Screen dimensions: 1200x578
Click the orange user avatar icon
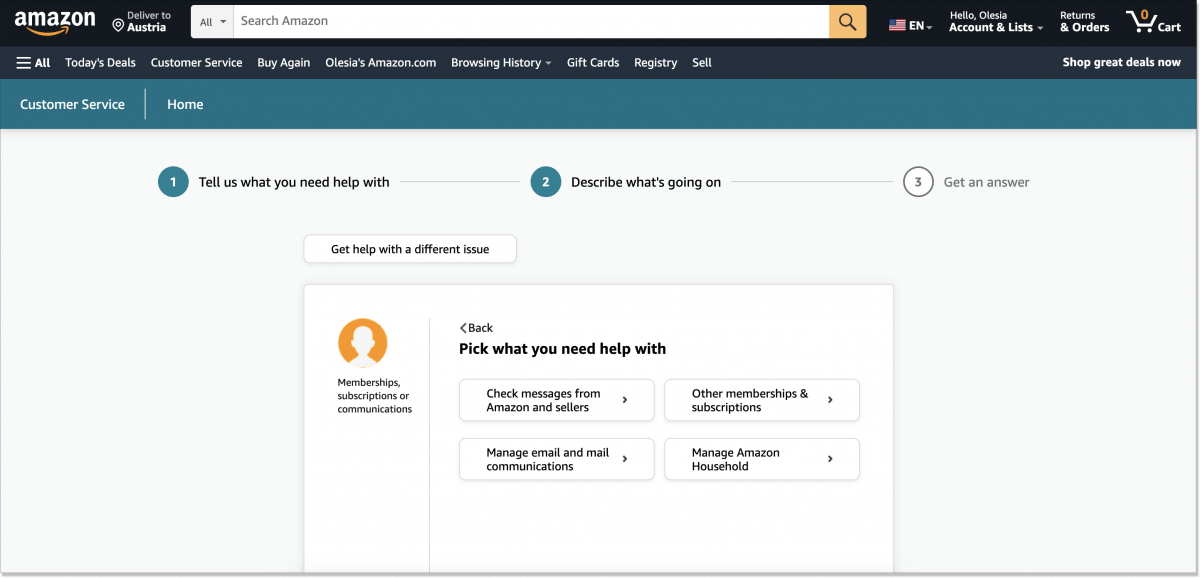coord(362,343)
